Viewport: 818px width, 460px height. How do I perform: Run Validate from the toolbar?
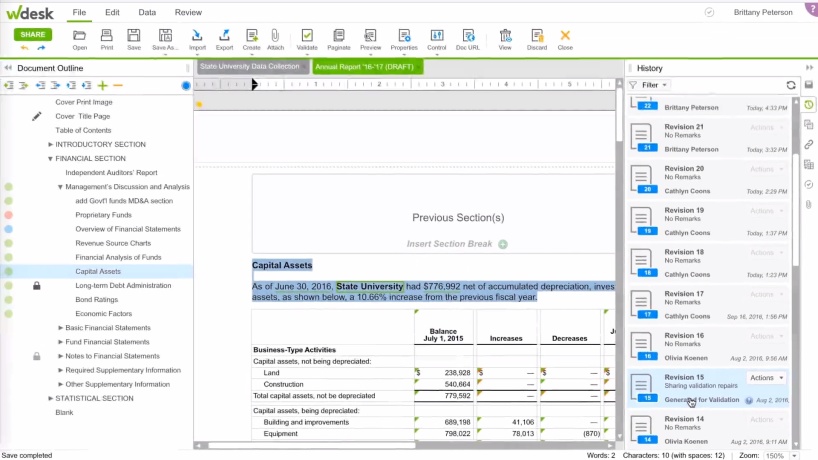(307, 40)
